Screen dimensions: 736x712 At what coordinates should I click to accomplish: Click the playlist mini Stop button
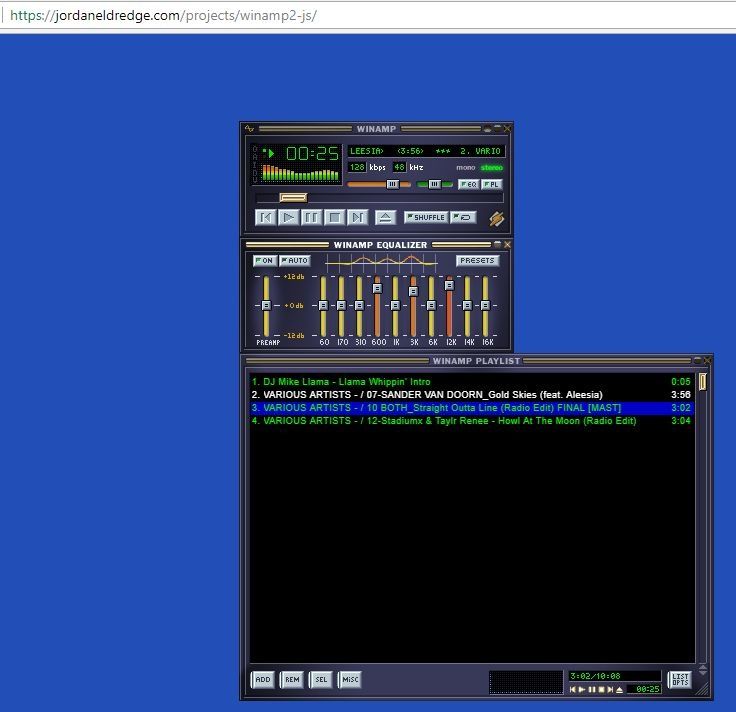pyautogui.click(x=601, y=689)
